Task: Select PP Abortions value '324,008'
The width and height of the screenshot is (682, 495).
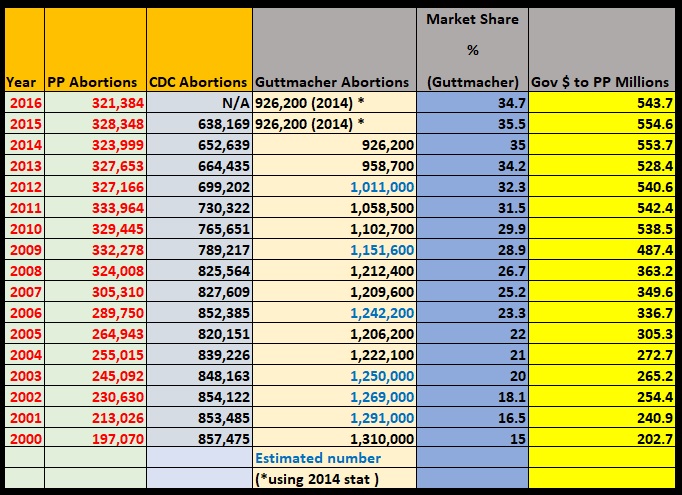Action: coord(117,271)
